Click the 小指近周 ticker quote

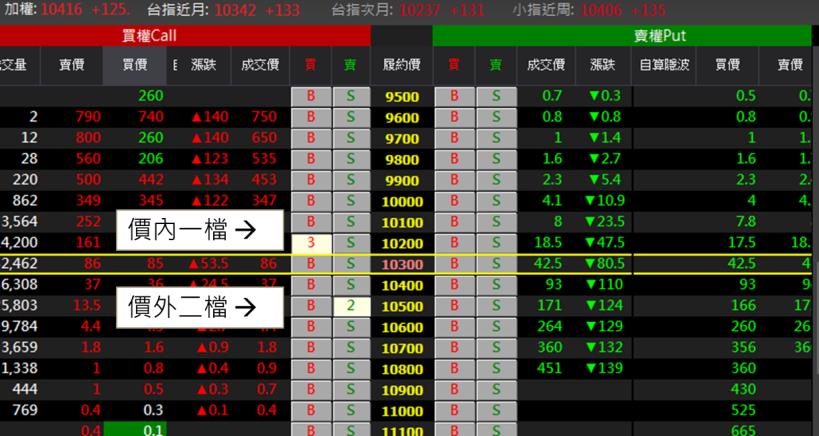(589, 10)
